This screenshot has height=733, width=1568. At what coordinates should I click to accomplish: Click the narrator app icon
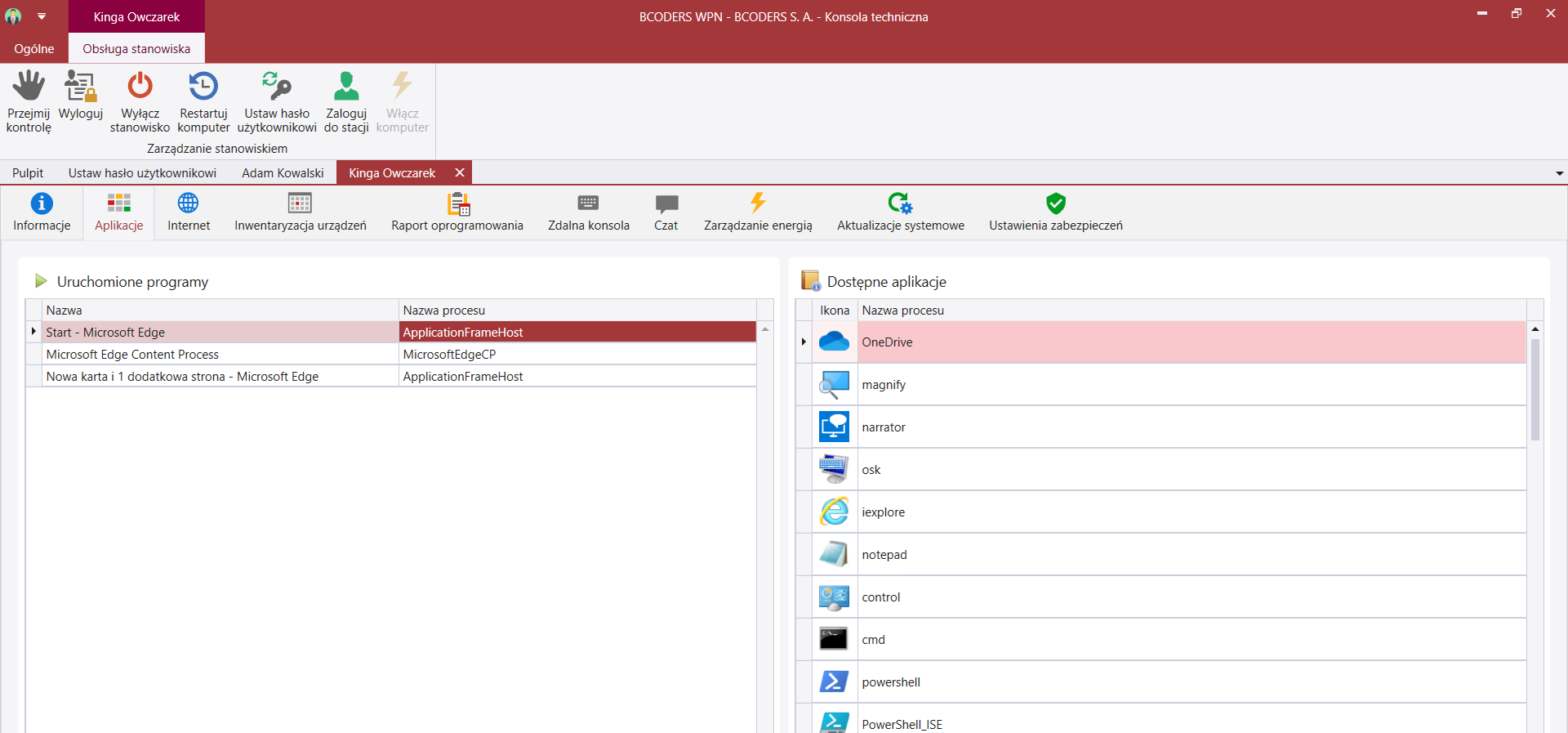834,427
